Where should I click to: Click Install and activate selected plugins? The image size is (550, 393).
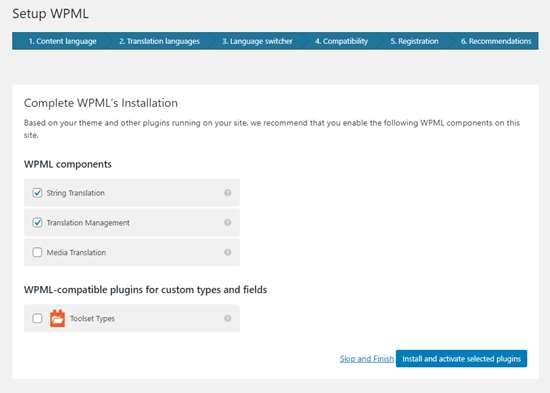coord(461,359)
